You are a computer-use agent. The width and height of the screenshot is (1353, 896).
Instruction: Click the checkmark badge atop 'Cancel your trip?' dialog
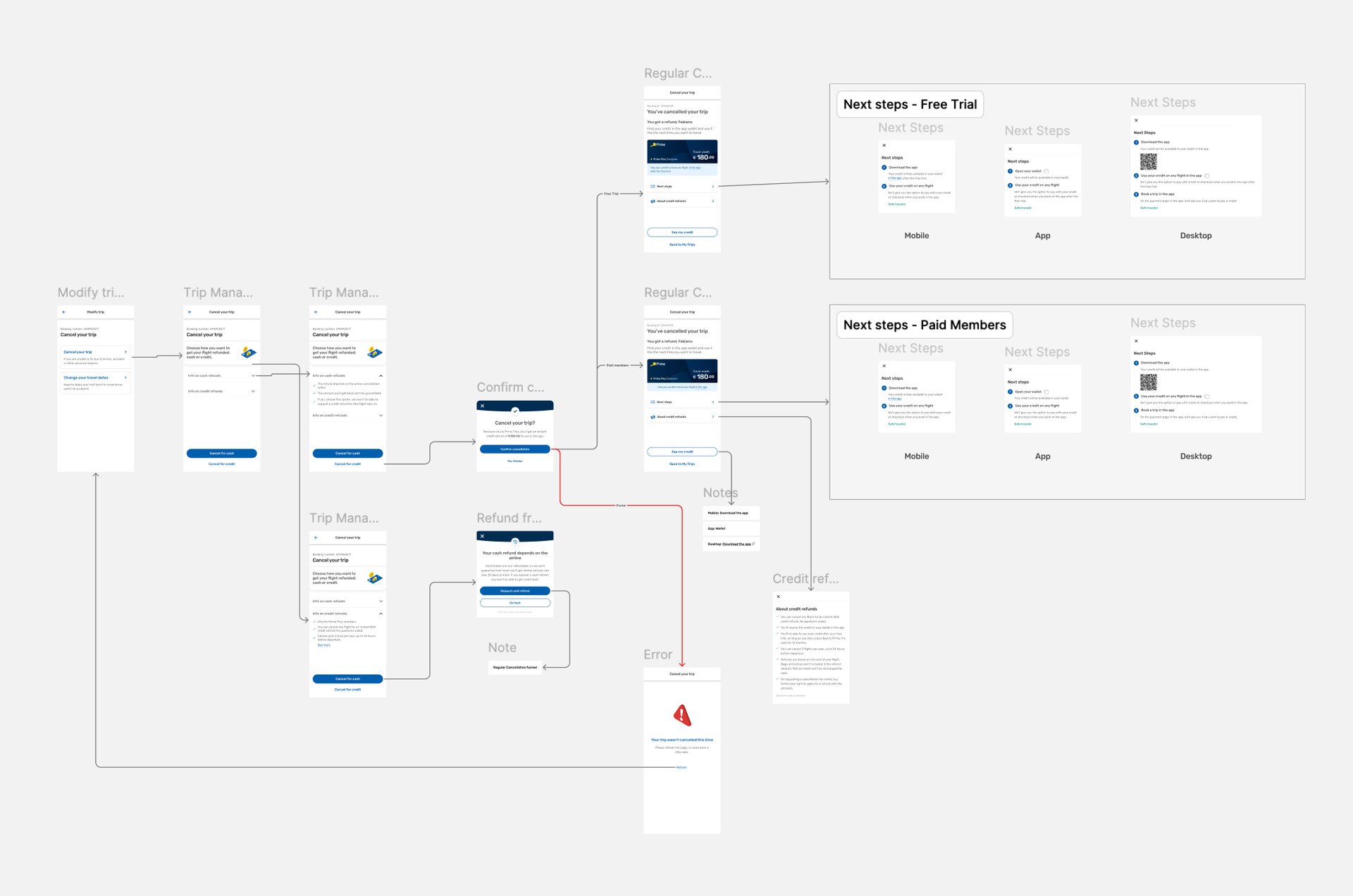coord(515,410)
